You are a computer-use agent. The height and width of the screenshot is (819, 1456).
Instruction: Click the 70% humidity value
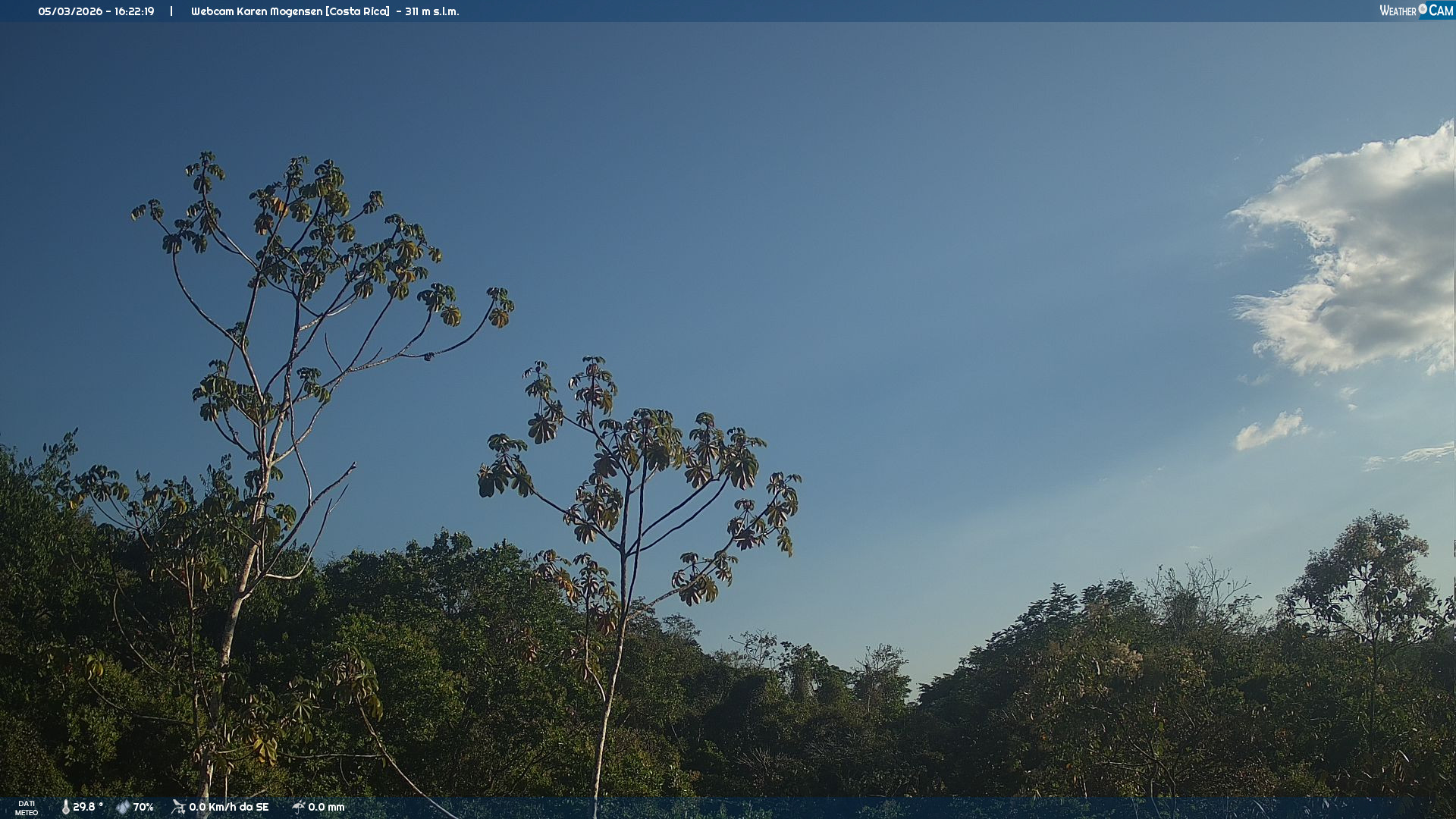click(143, 807)
